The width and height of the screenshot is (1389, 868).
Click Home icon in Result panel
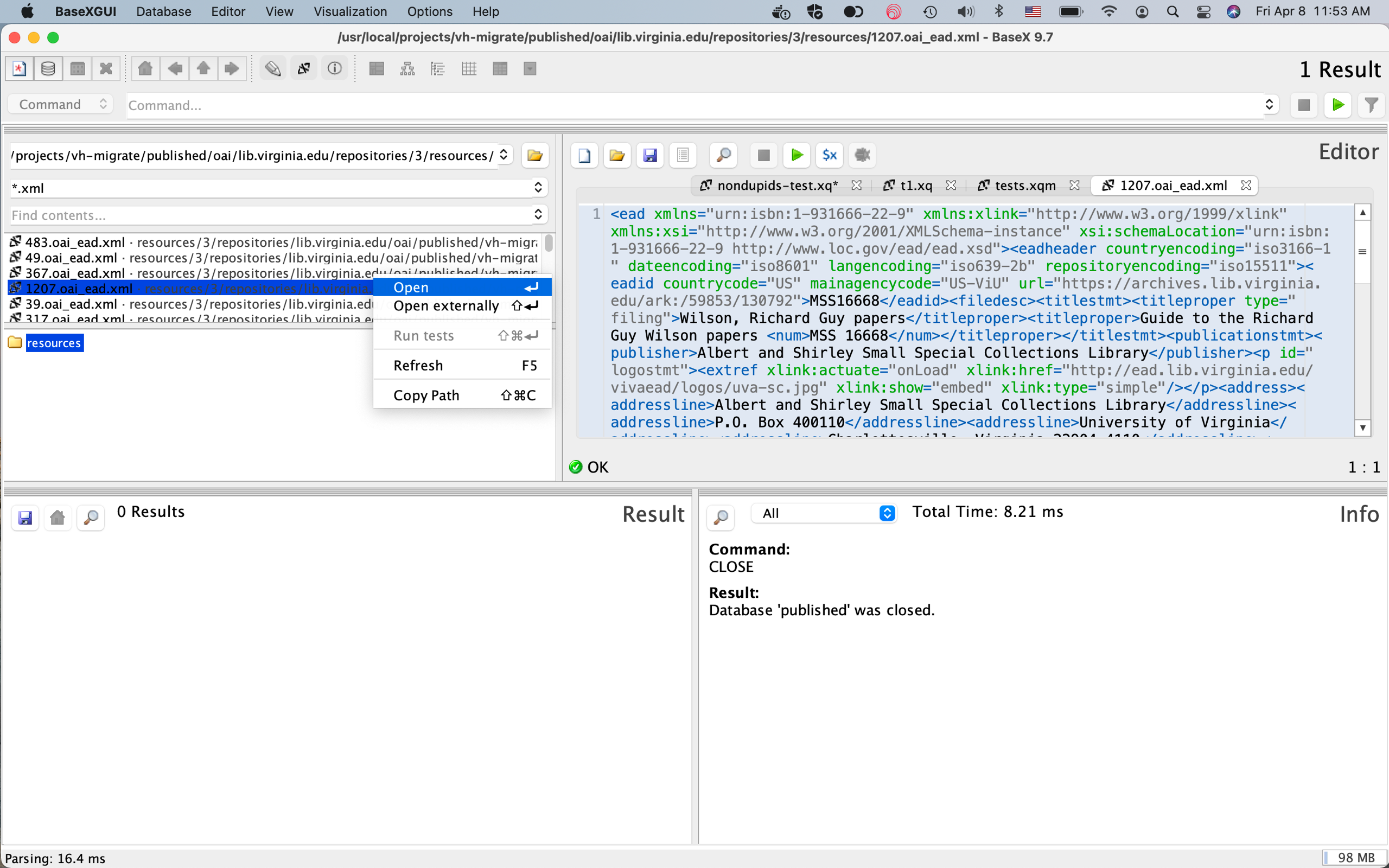tap(58, 518)
